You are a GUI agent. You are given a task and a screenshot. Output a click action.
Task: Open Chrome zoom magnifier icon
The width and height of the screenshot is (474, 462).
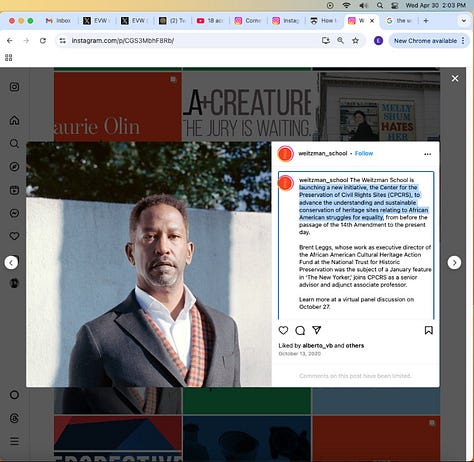[x=340, y=41]
